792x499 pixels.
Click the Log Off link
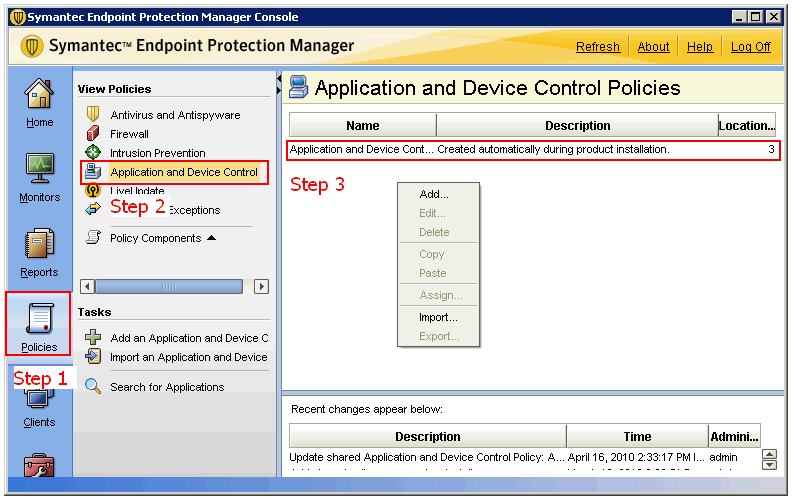tap(751, 46)
